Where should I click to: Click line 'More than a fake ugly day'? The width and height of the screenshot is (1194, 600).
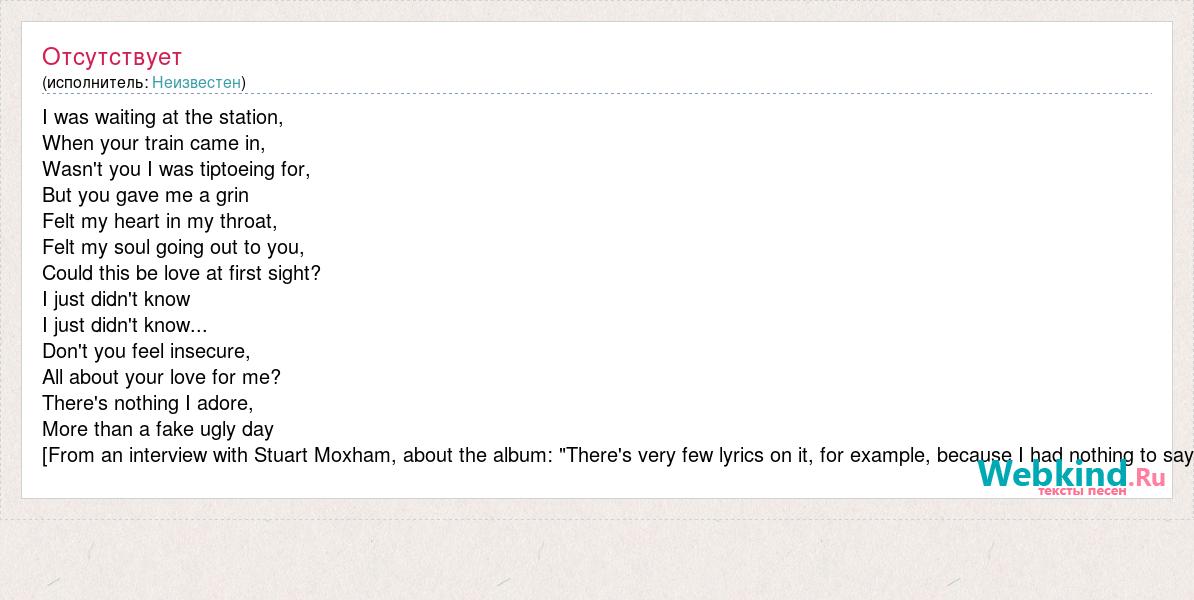click(158, 429)
